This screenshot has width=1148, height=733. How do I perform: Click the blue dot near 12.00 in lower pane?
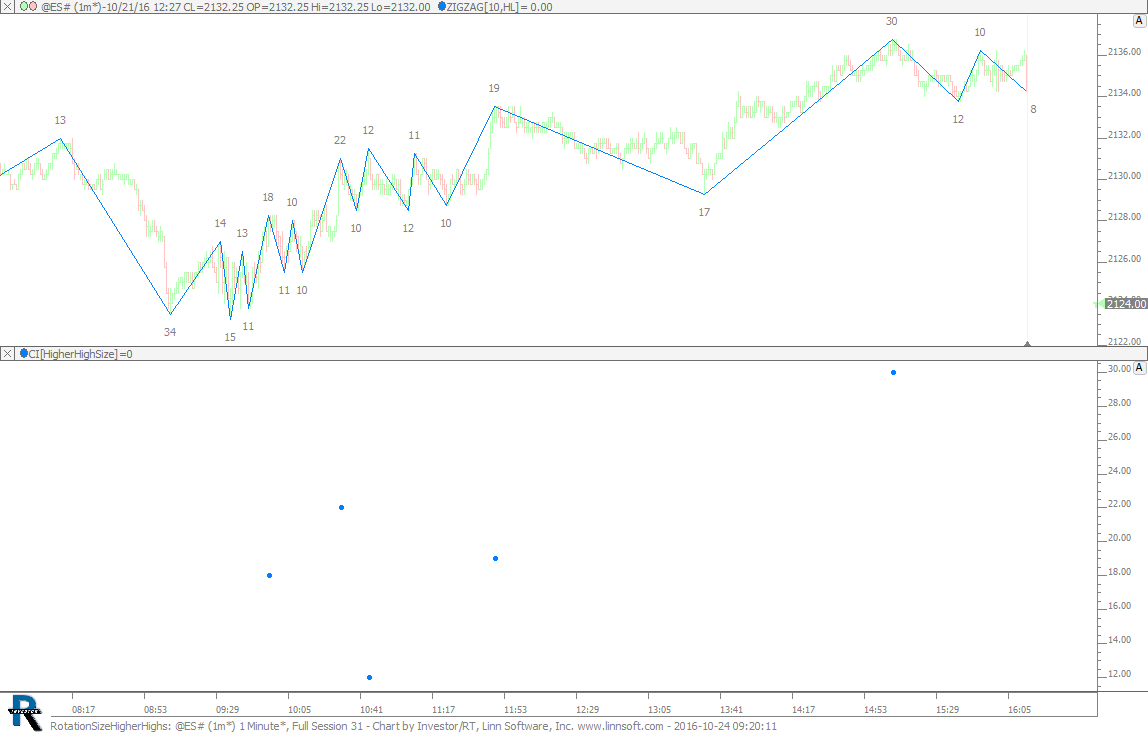click(369, 677)
